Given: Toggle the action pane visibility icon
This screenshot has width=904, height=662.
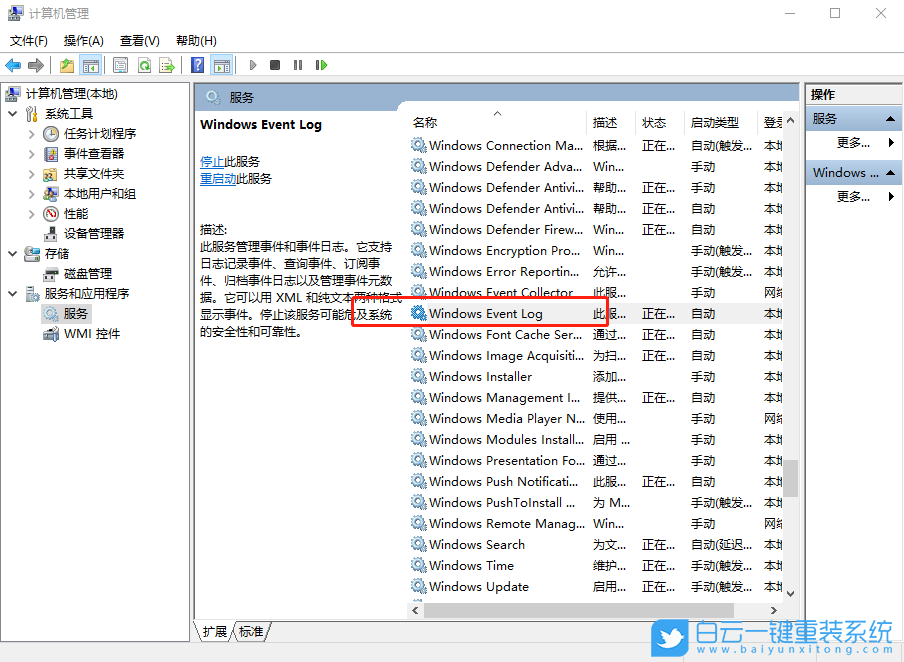Looking at the screenshot, I should pos(221,64).
